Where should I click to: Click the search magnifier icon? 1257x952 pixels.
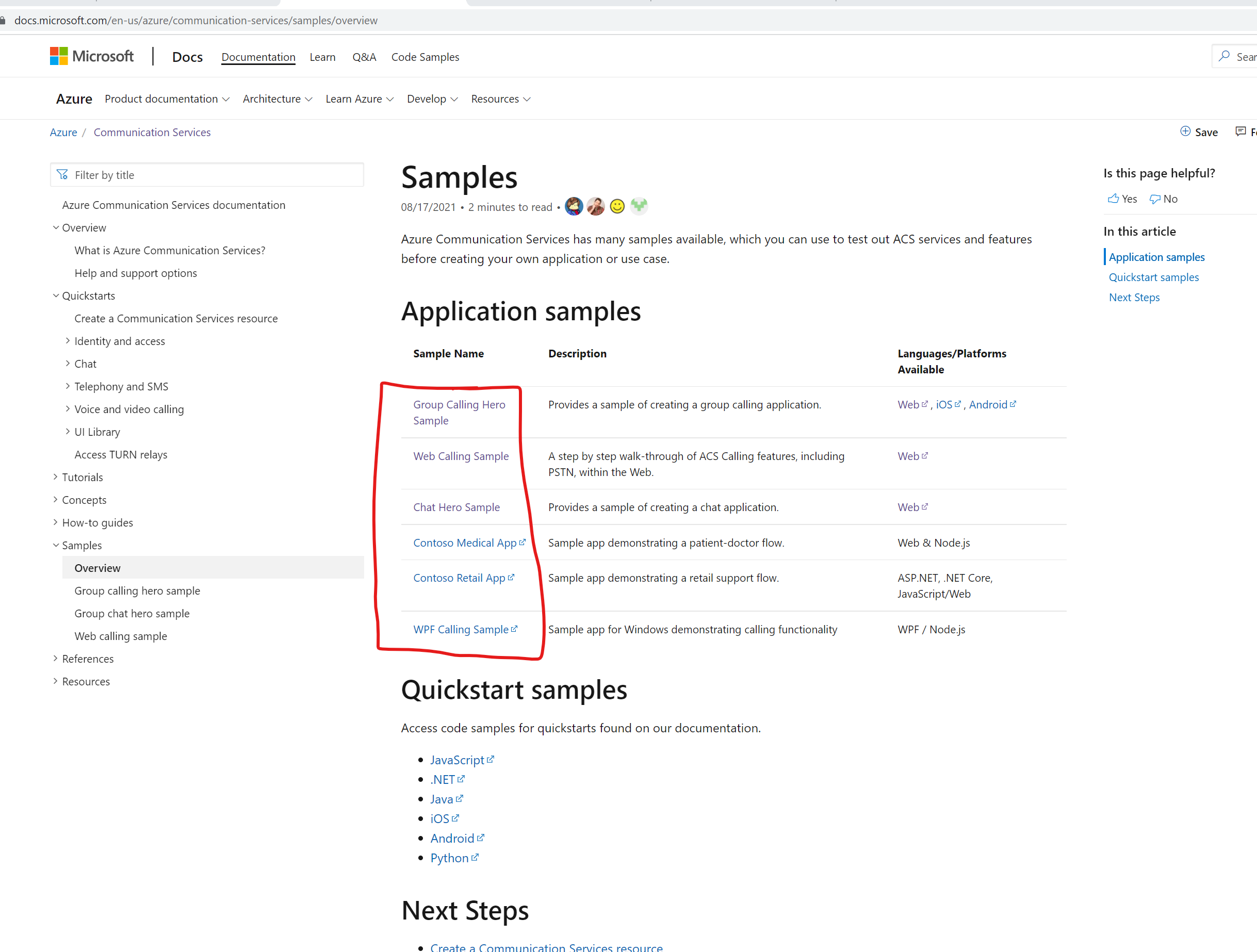click(1225, 56)
